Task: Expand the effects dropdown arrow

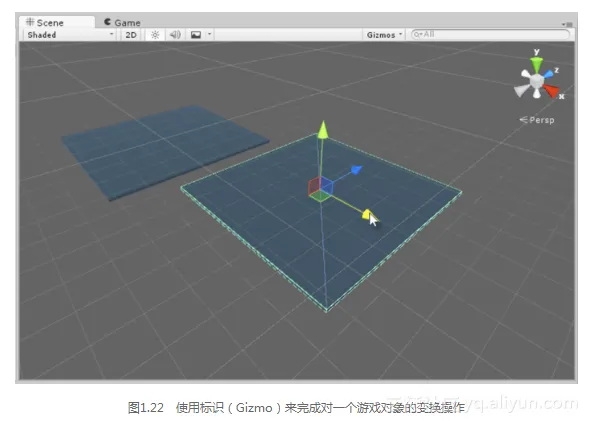Action: click(x=210, y=35)
